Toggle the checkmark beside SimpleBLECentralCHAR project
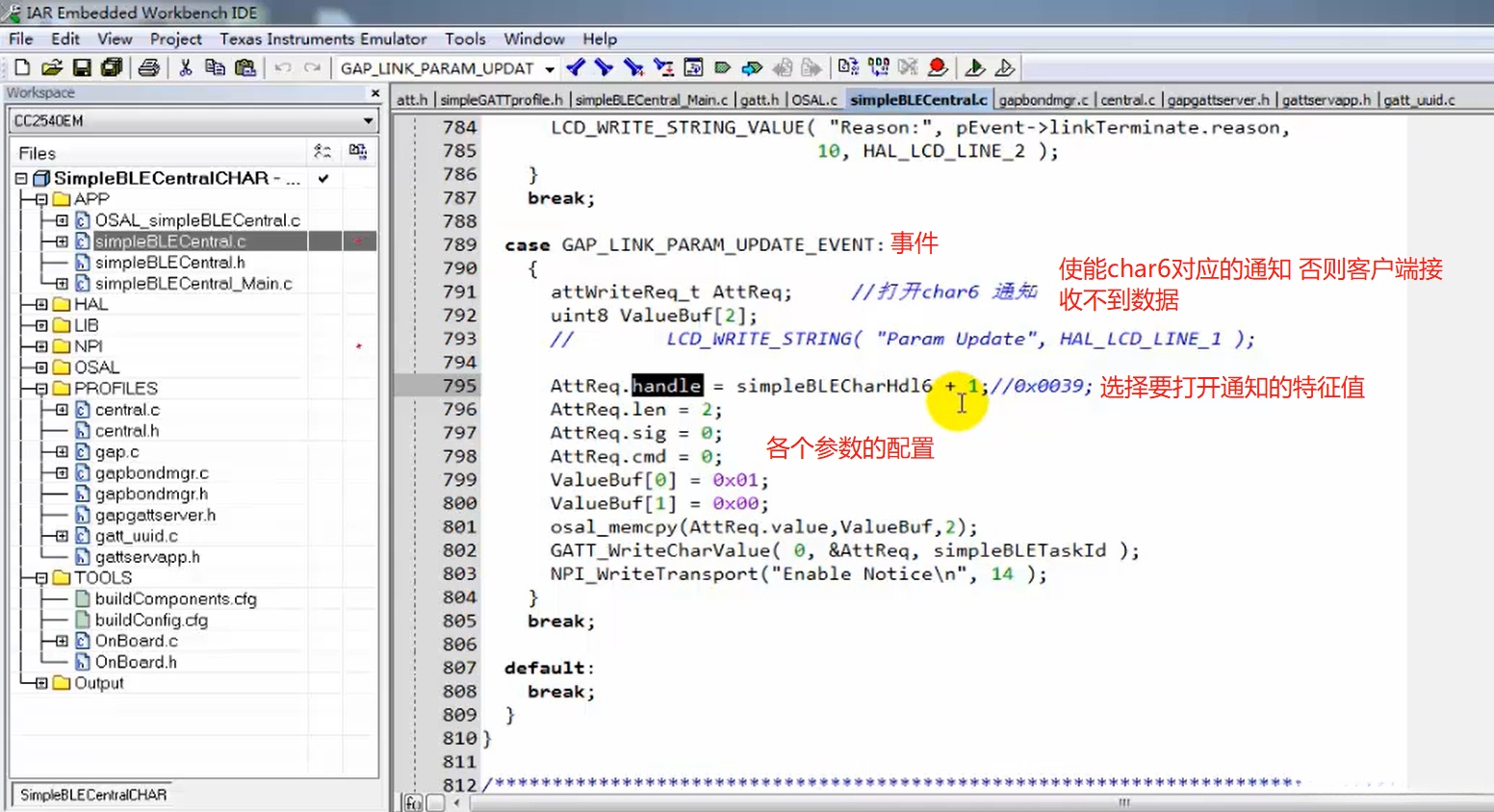This screenshot has height=812, width=1494. coord(323,178)
